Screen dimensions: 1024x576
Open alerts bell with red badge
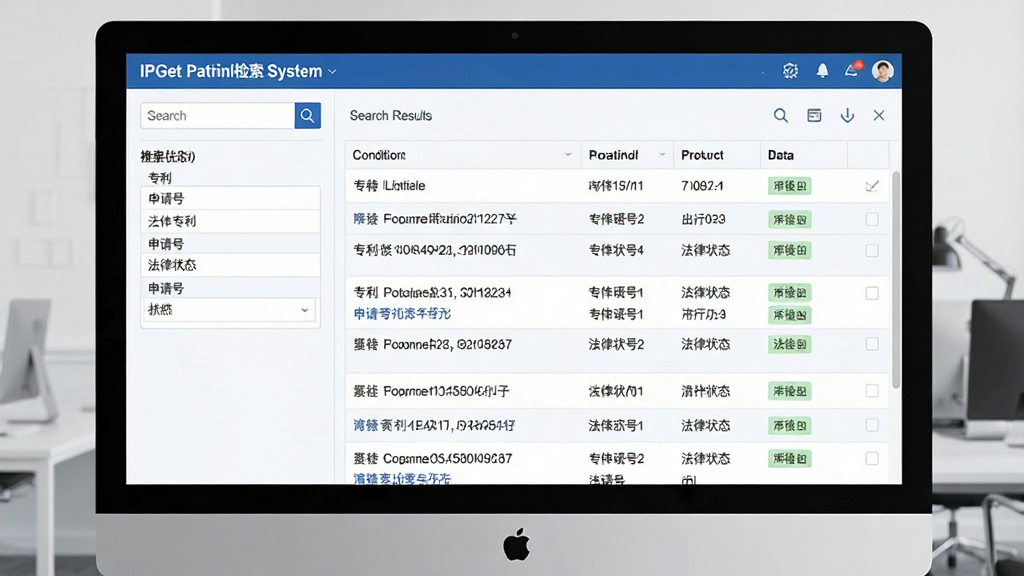[x=852, y=69]
